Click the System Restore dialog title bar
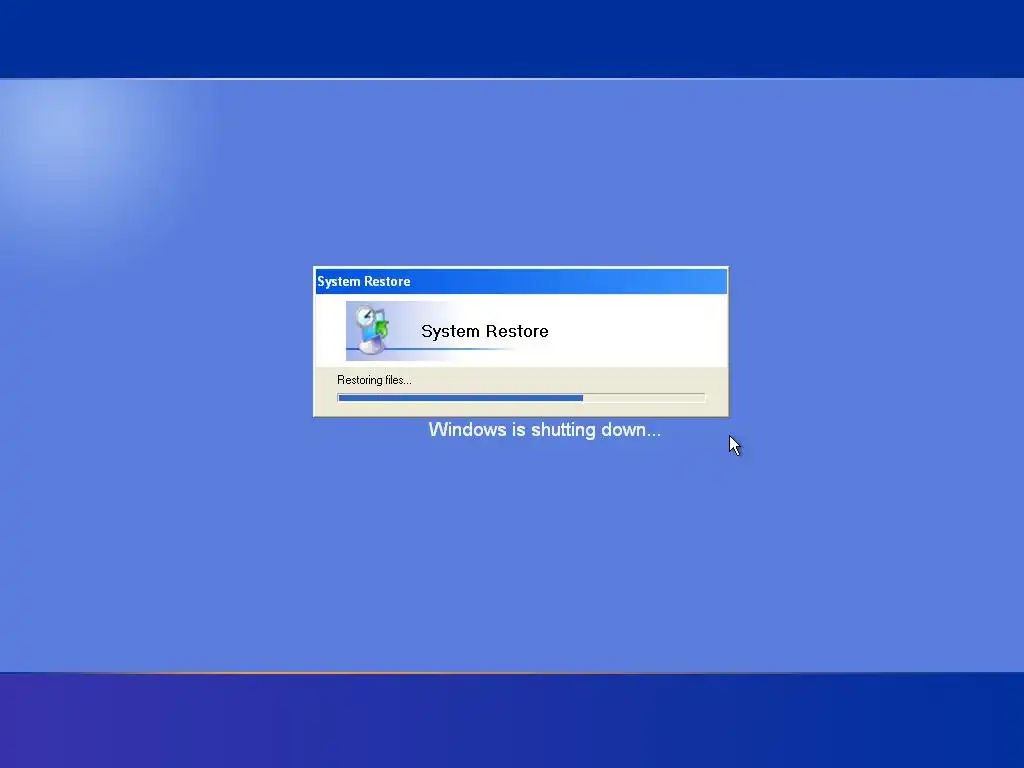The height and width of the screenshot is (768, 1024). tap(521, 281)
